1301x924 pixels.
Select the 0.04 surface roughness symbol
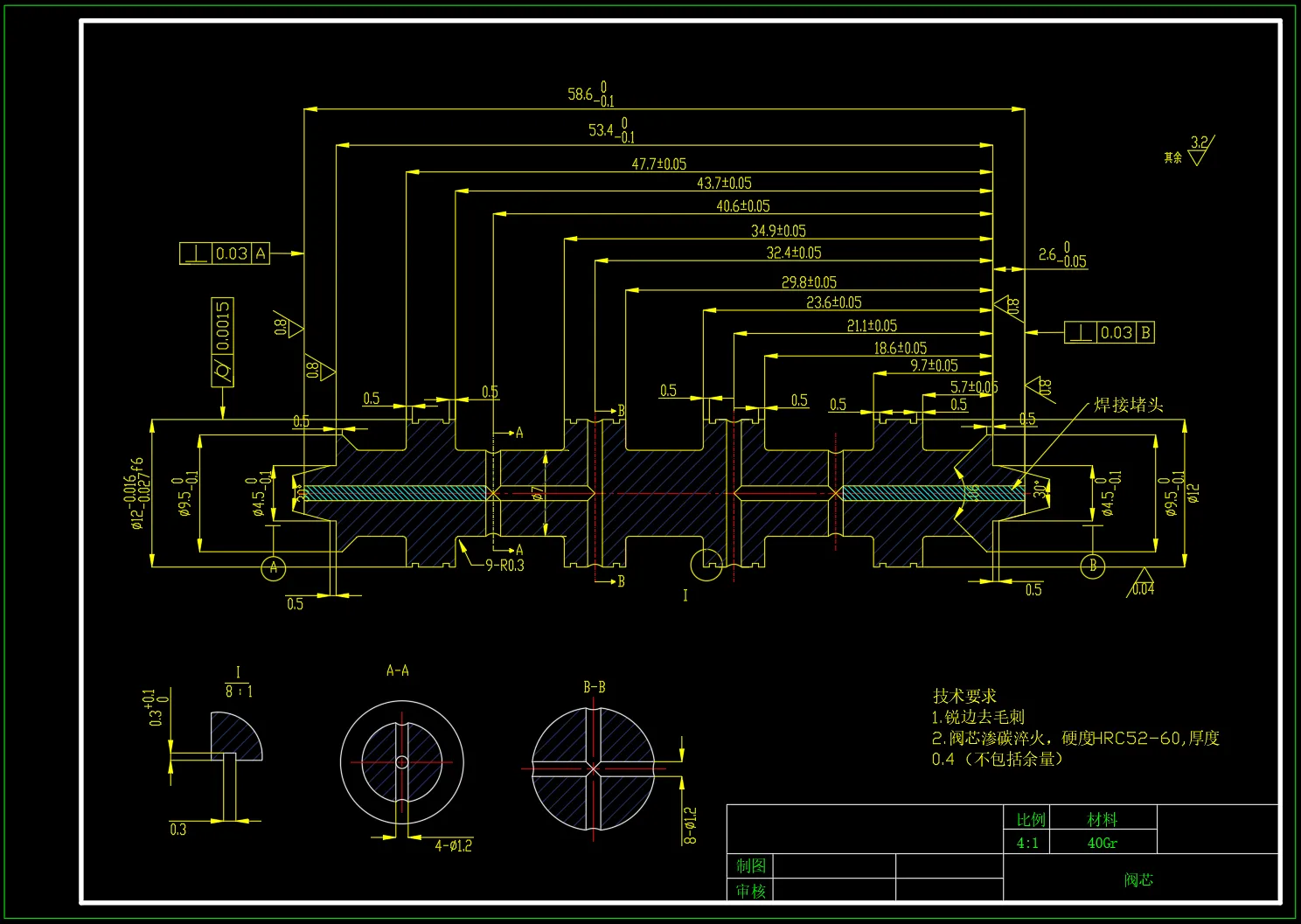pyautogui.click(x=1141, y=583)
